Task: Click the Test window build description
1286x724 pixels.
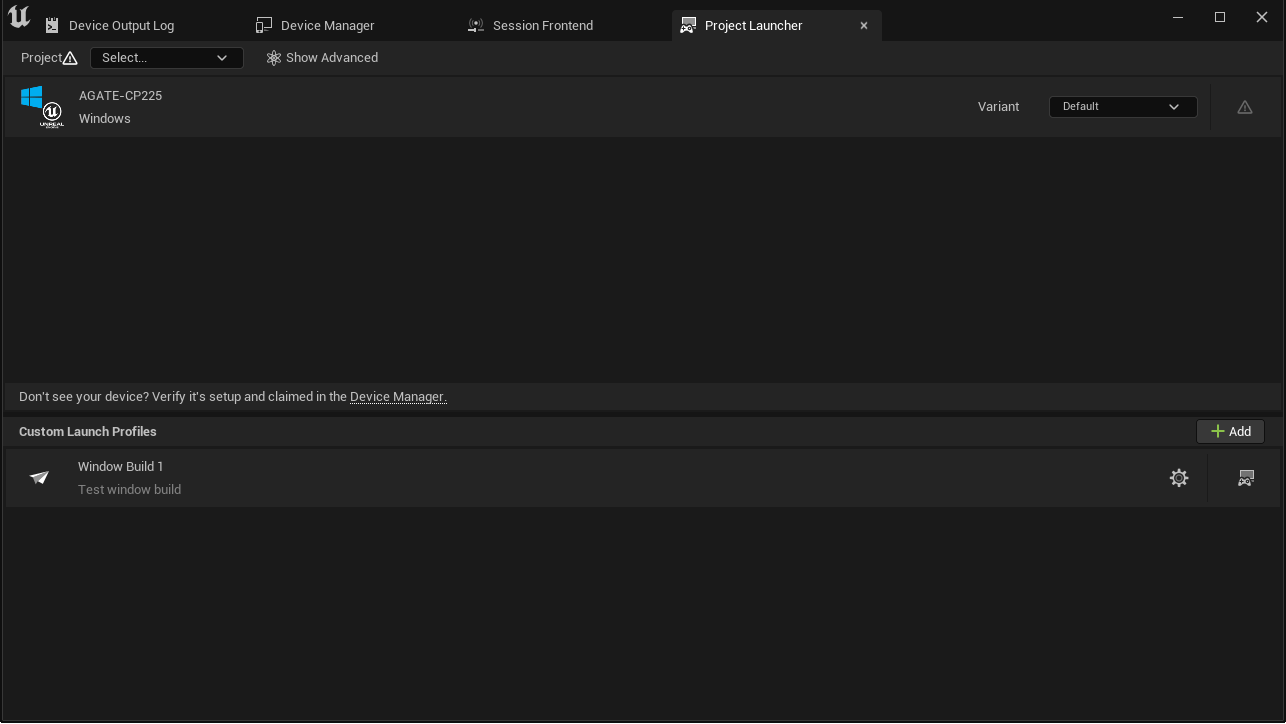Action: coord(129,490)
